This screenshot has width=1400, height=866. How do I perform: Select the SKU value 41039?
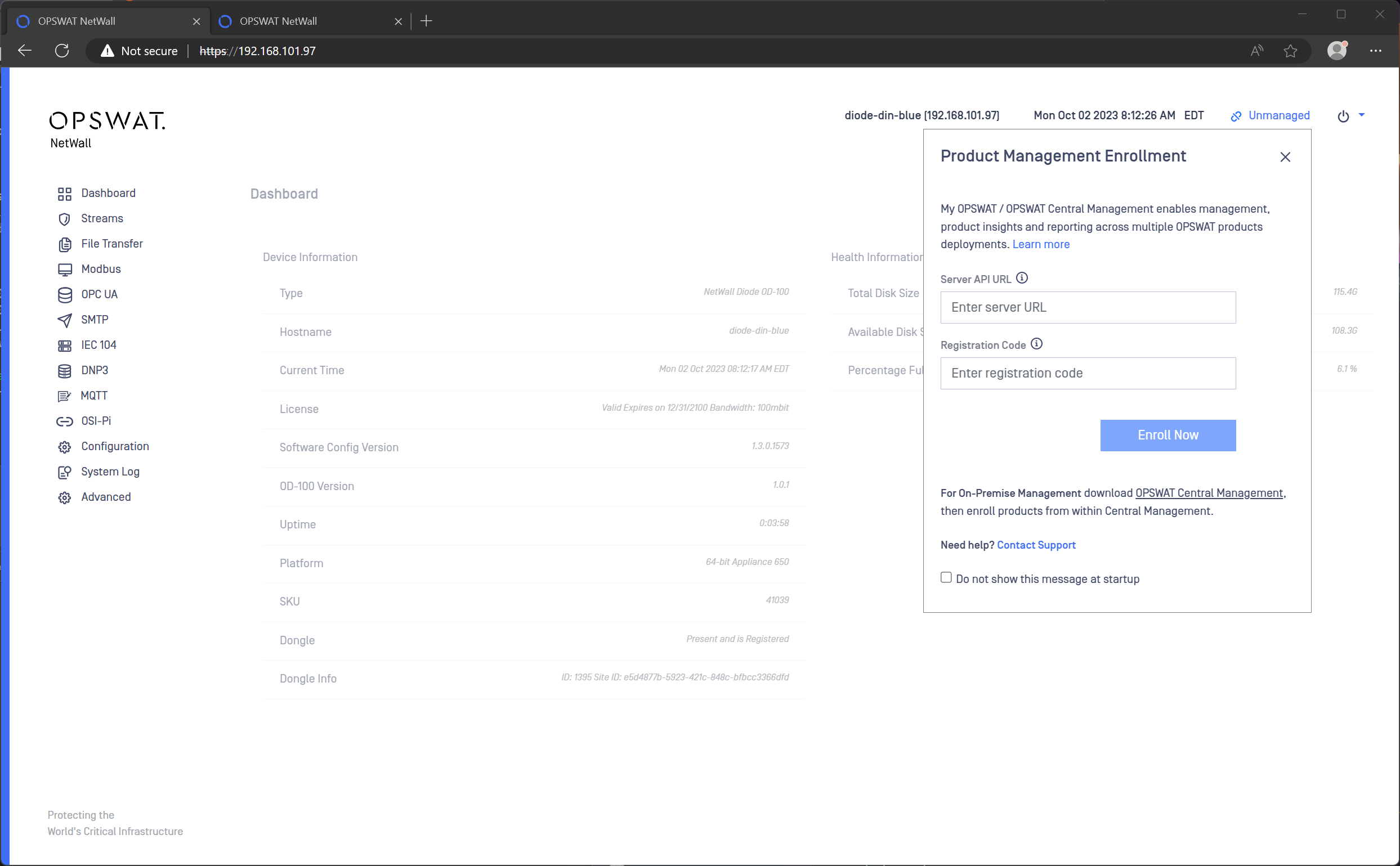[x=777, y=600]
